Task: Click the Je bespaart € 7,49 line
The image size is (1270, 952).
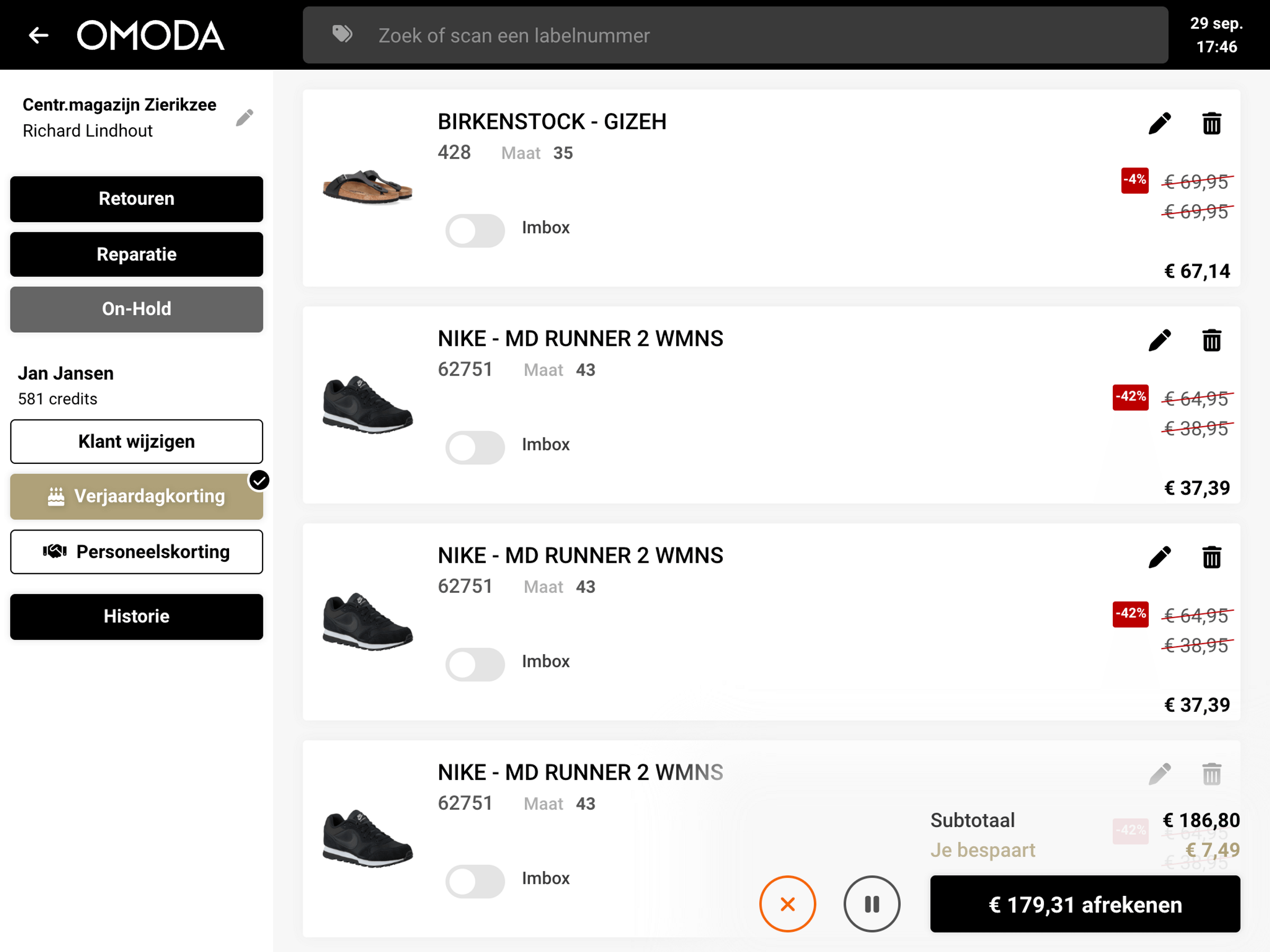Action: (1085, 850)
